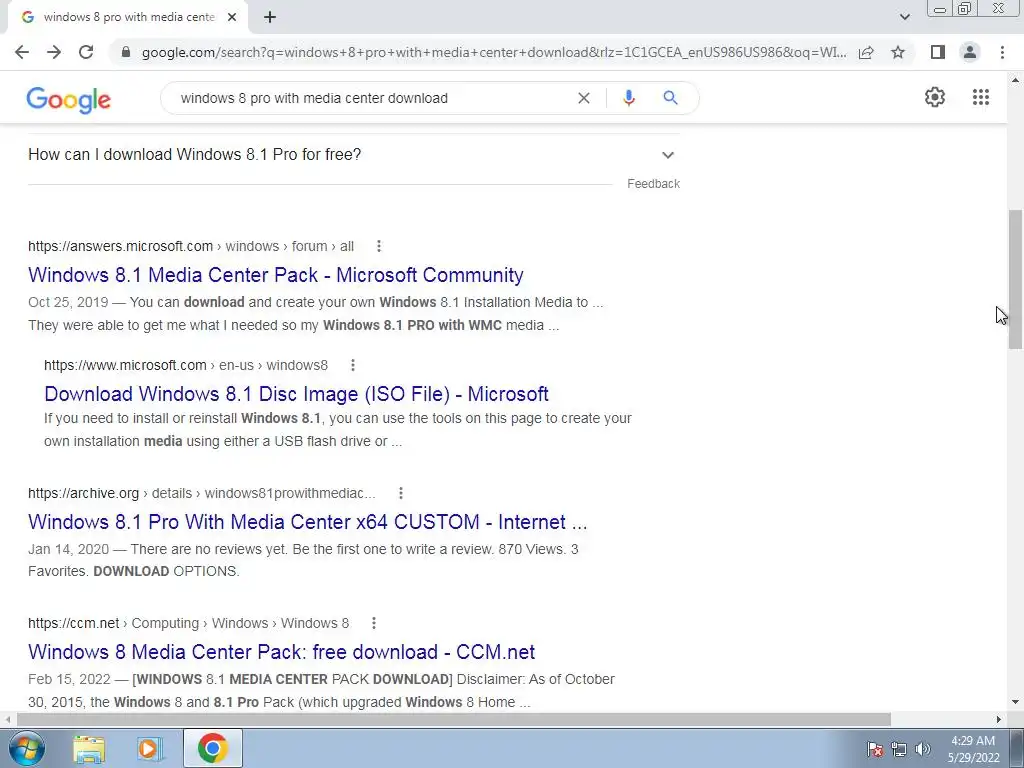1024x768 pixels.
Task: Open Download Windows 8.1 Disc Image link
Action: click(x=296, y=394)
